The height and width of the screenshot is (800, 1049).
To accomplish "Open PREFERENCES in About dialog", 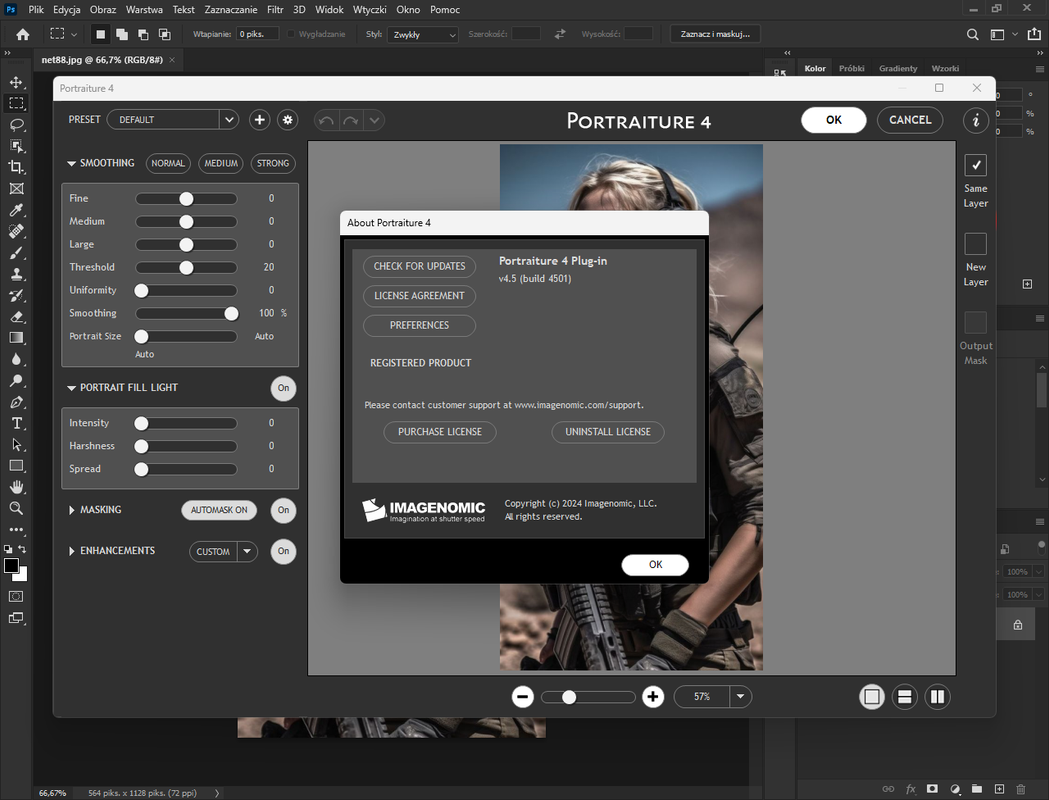I will (x=419, y=325).
